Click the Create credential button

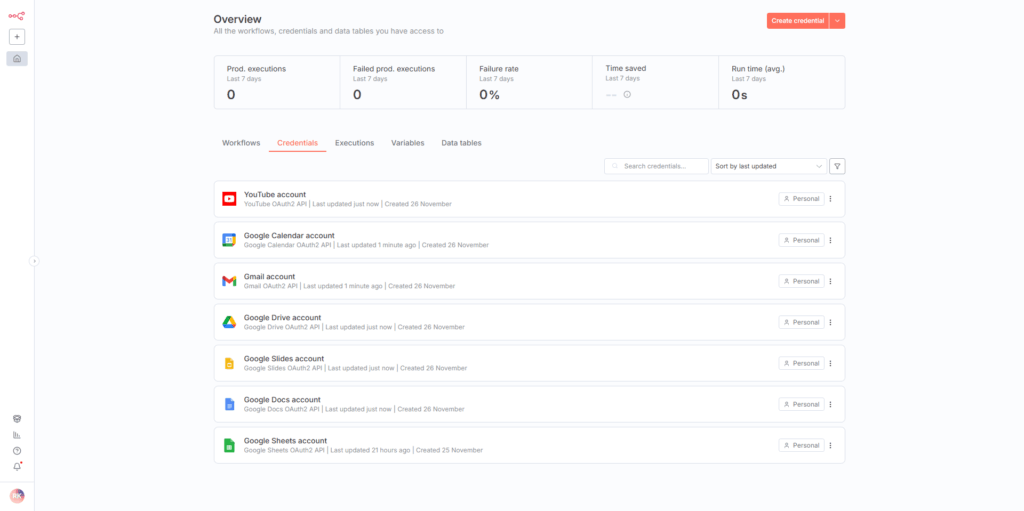tap(797, 20)
